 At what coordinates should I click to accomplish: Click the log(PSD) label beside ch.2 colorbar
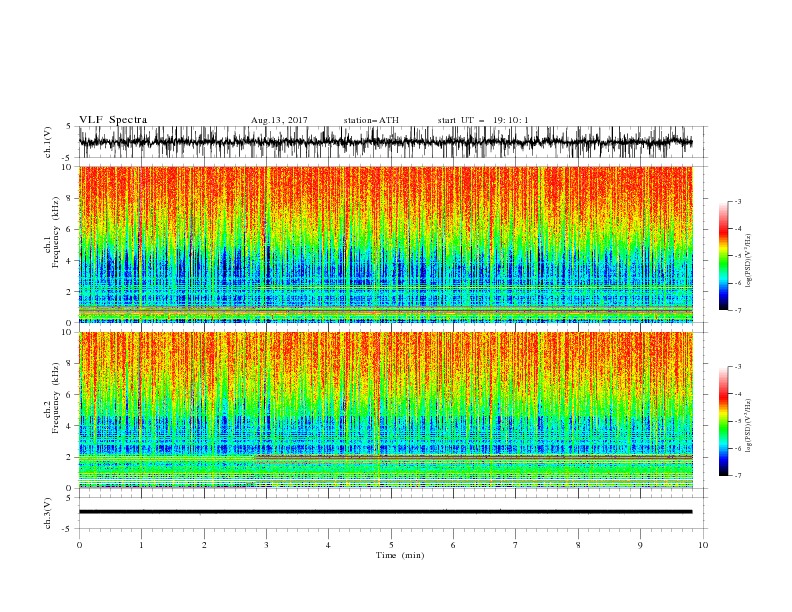(x=749, y=425)
